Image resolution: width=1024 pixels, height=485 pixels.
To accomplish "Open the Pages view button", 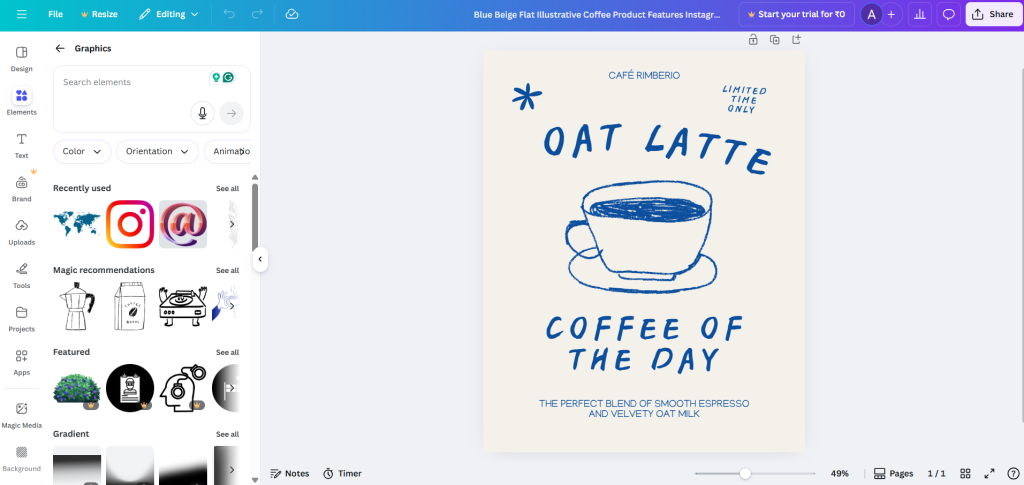I will pos(894,473).
